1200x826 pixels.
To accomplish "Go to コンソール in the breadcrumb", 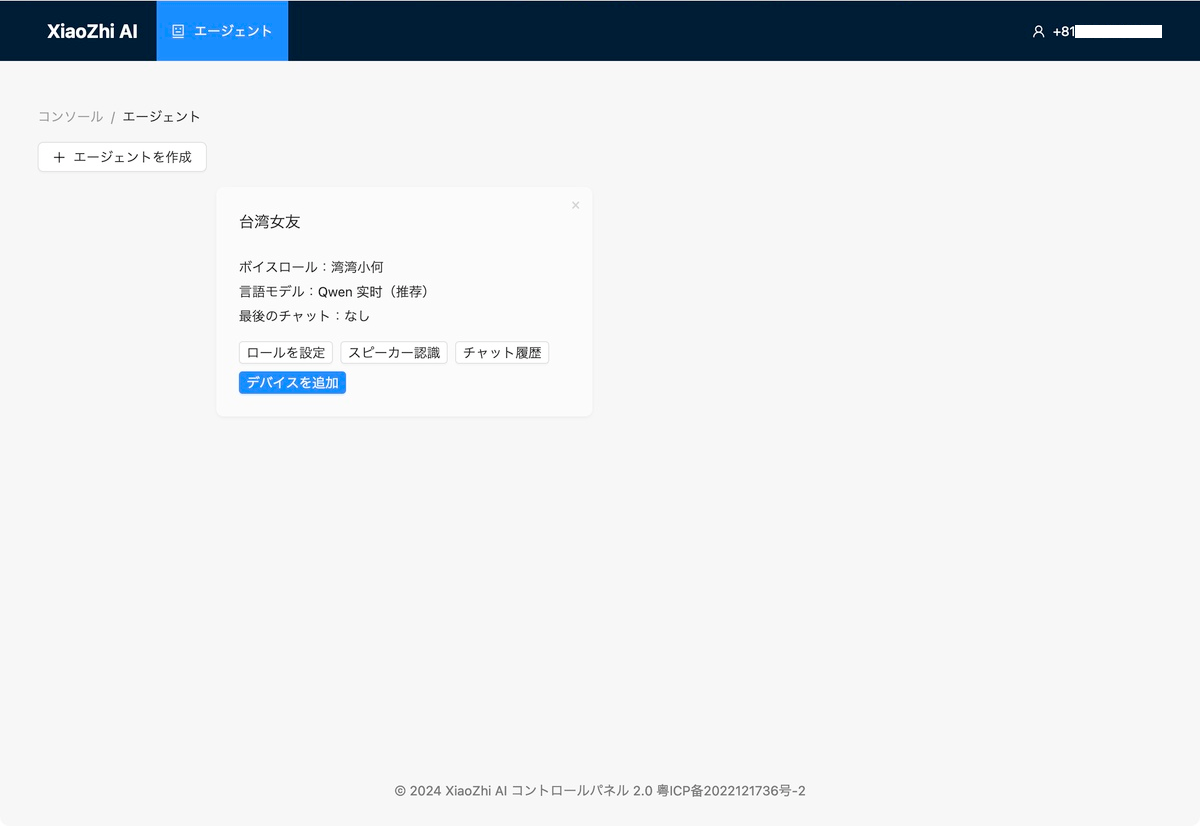I will tap(70, 117).
